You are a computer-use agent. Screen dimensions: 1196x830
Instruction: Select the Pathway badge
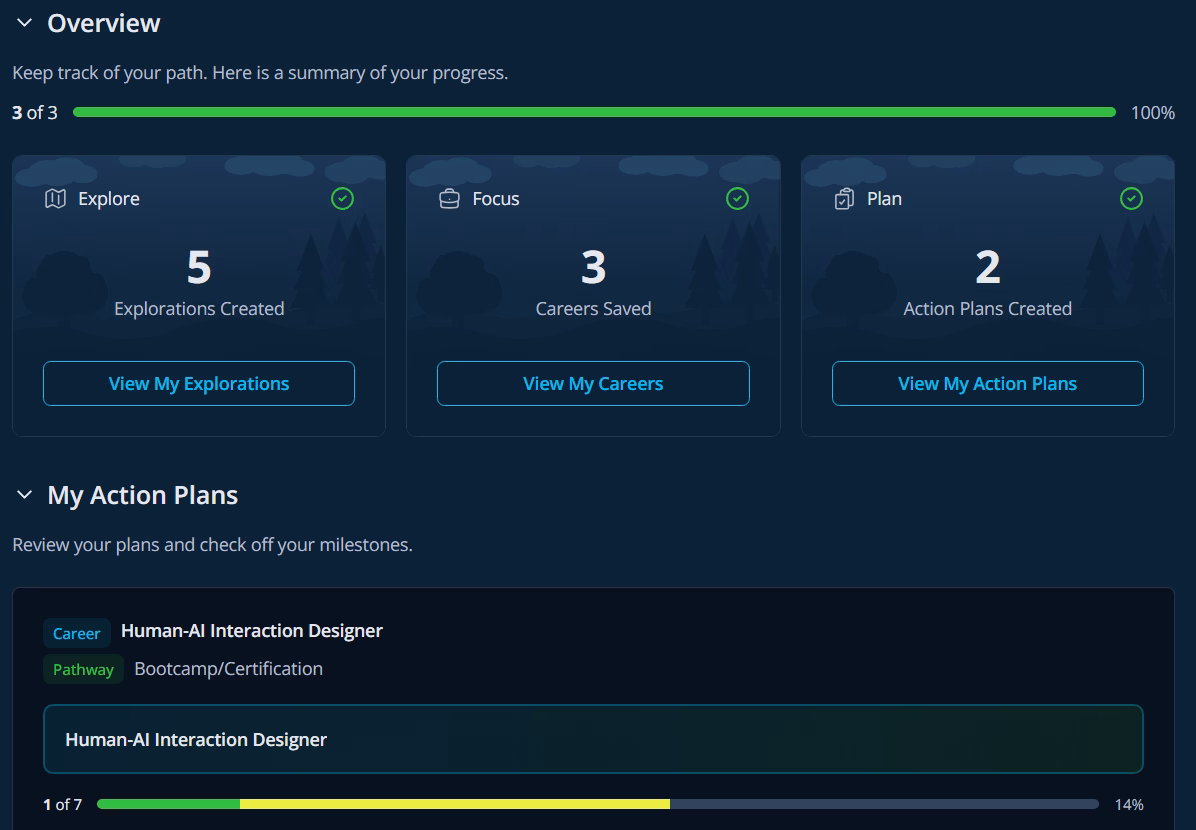click(x=83, y=669)
